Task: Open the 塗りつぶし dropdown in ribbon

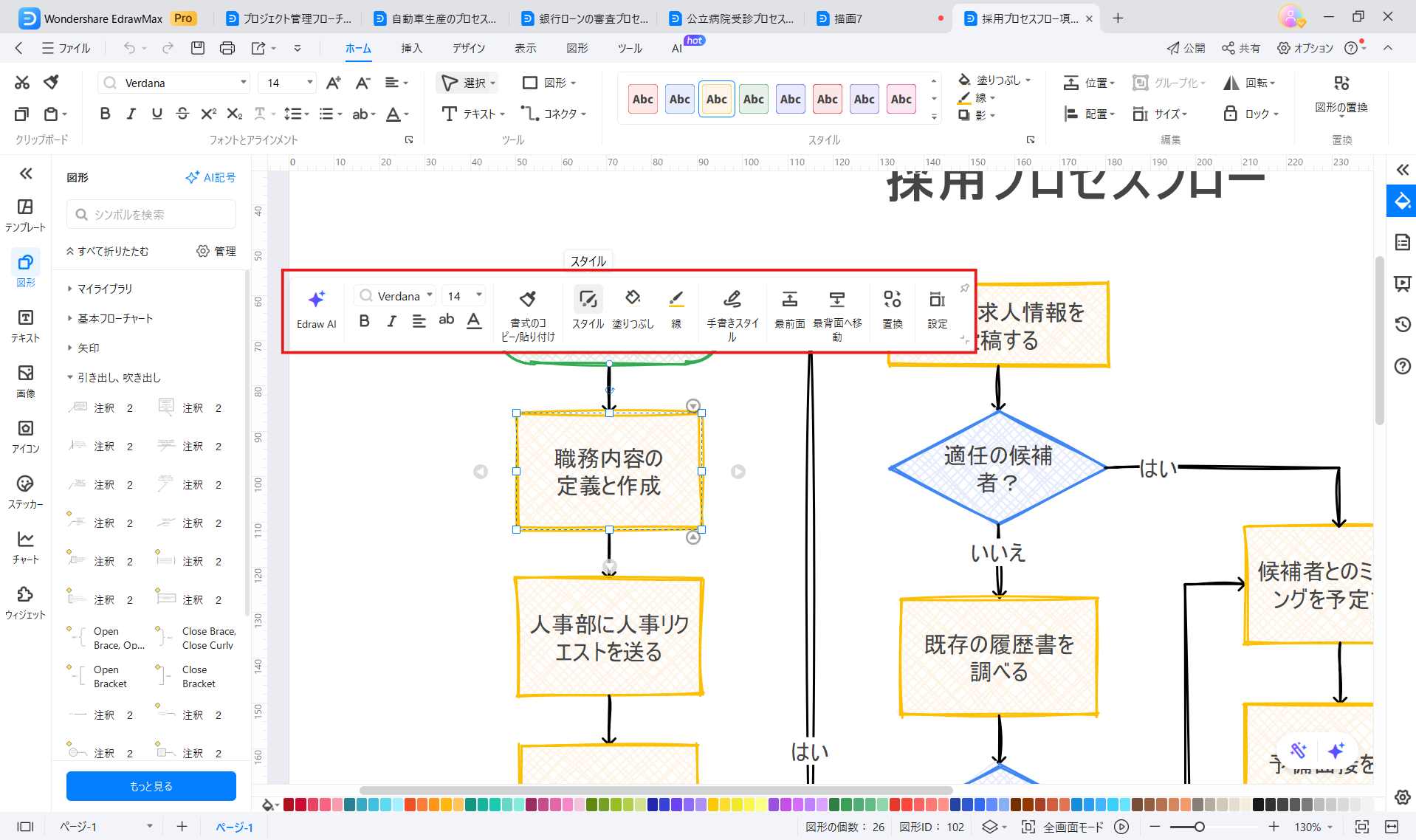Action: pos(994,80)
